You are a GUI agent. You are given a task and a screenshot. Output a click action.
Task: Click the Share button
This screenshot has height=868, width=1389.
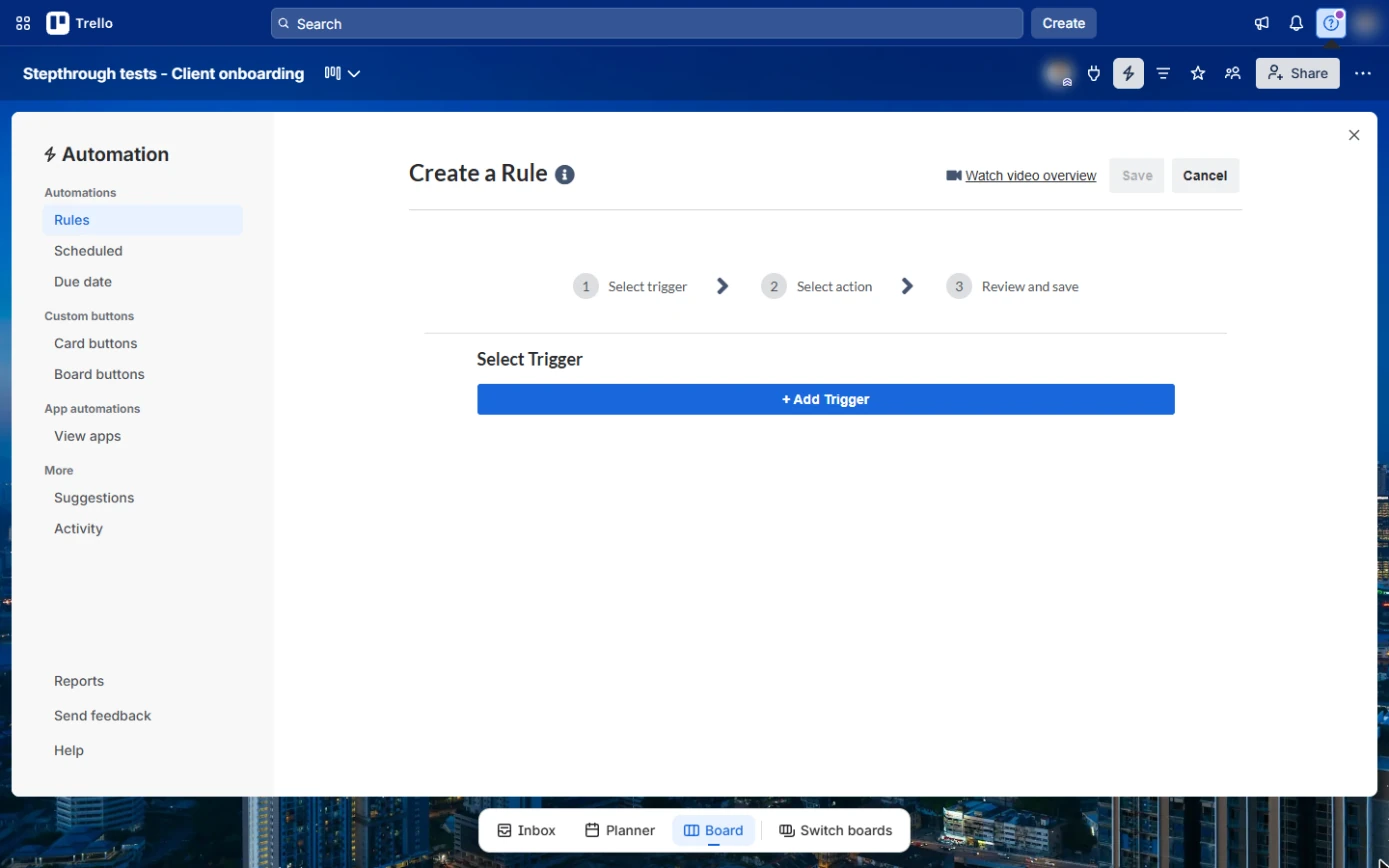click(1298, 73)
